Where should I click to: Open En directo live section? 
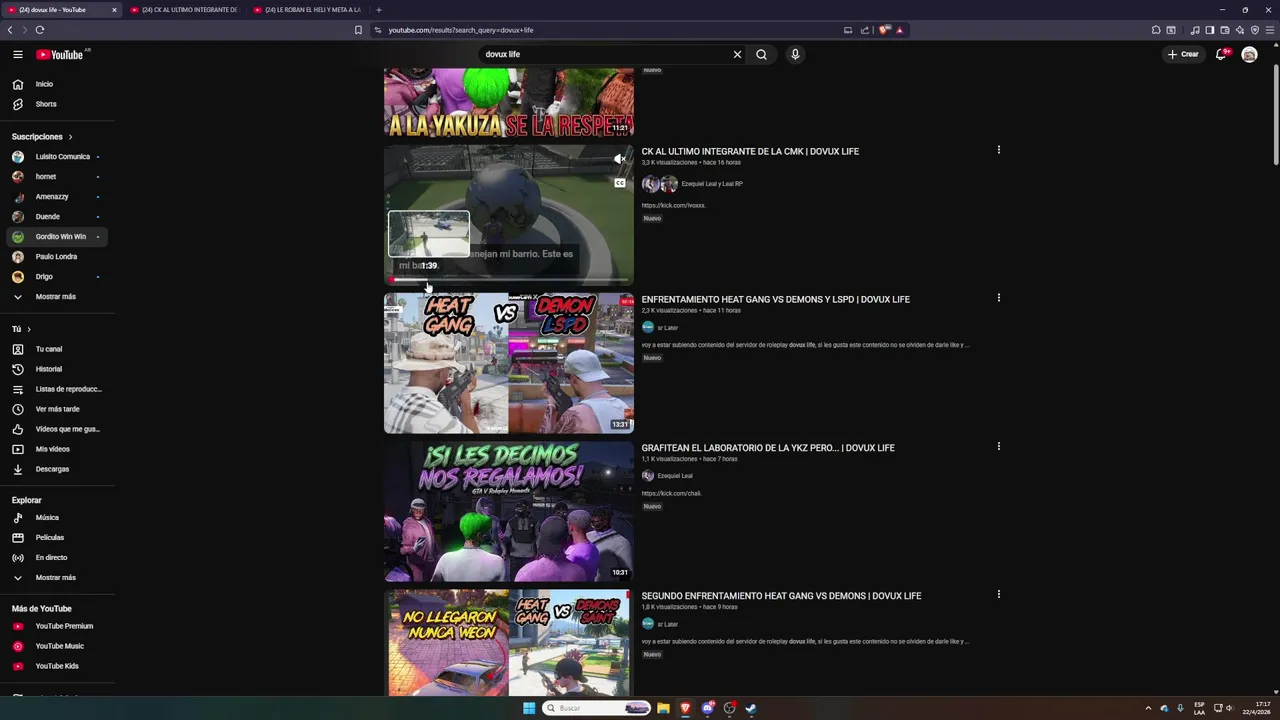(x=60, y=557)
